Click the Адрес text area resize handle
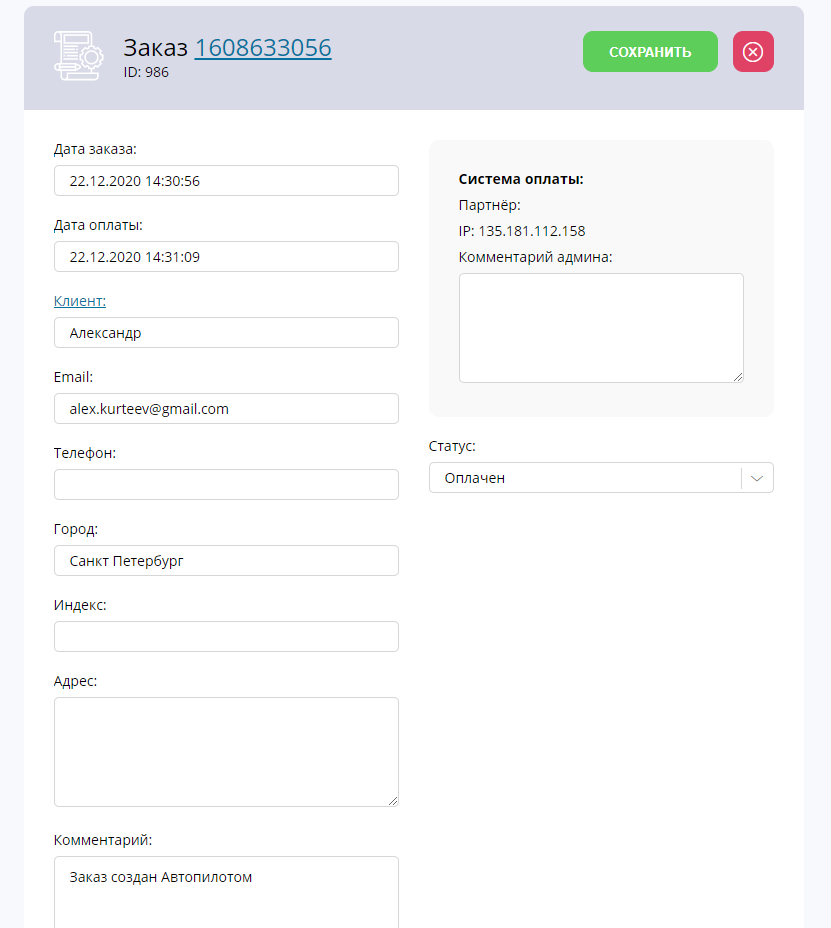 [393, 801]
